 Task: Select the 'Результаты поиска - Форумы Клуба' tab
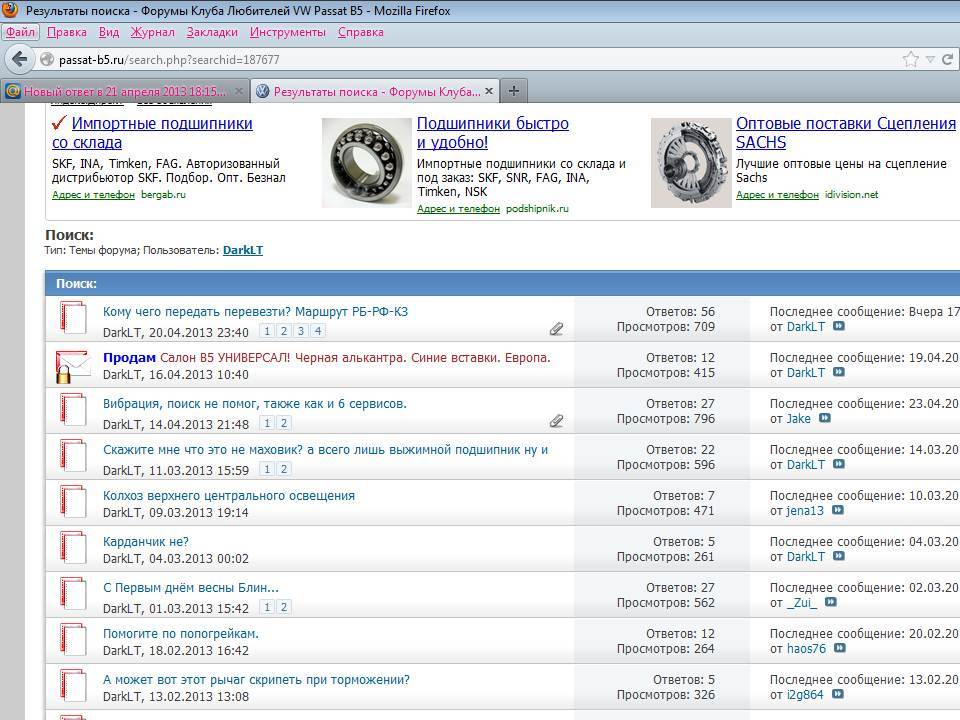(x=377, y=91)
